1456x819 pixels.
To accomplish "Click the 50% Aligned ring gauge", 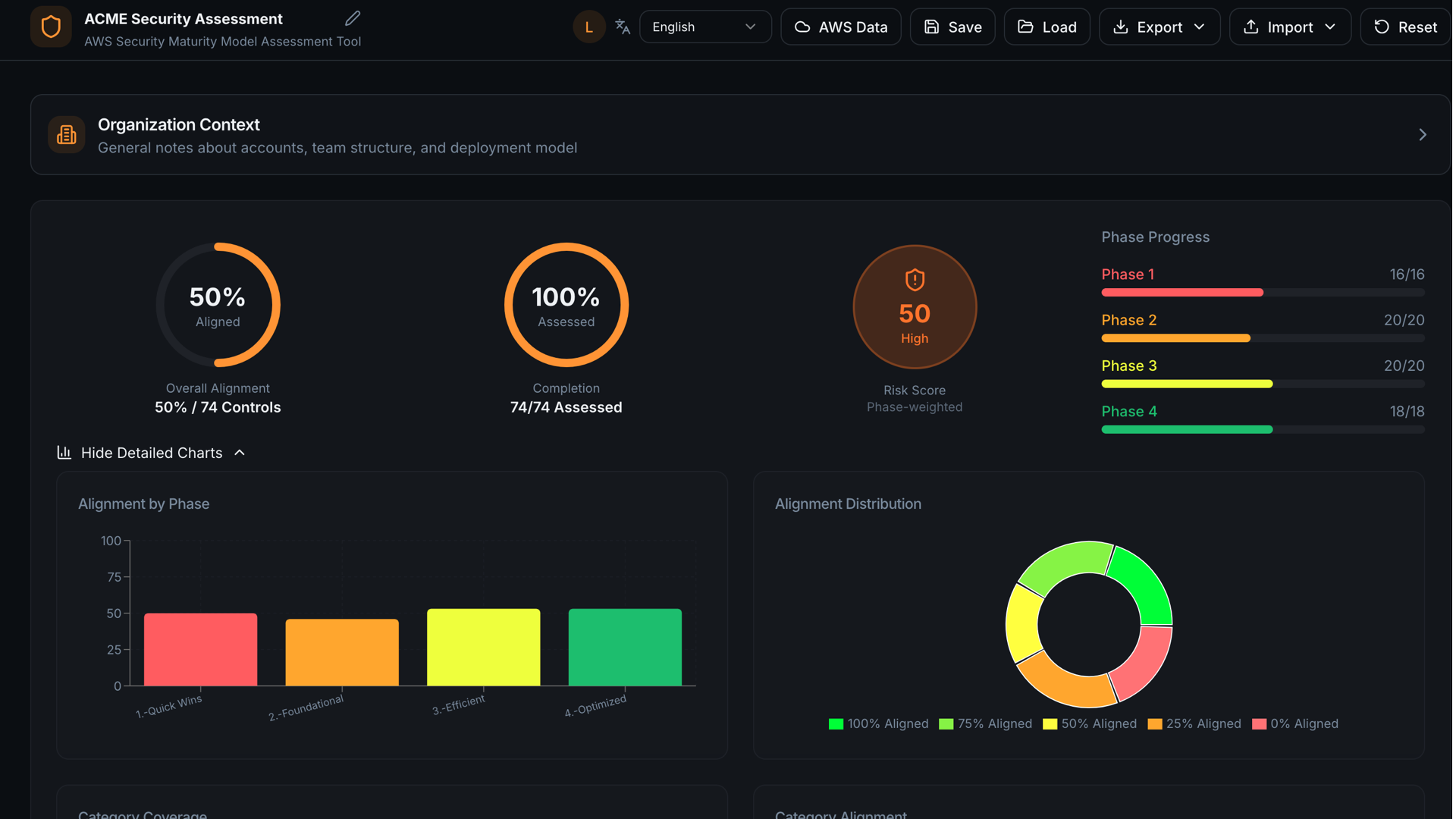I will pos(218,305).
